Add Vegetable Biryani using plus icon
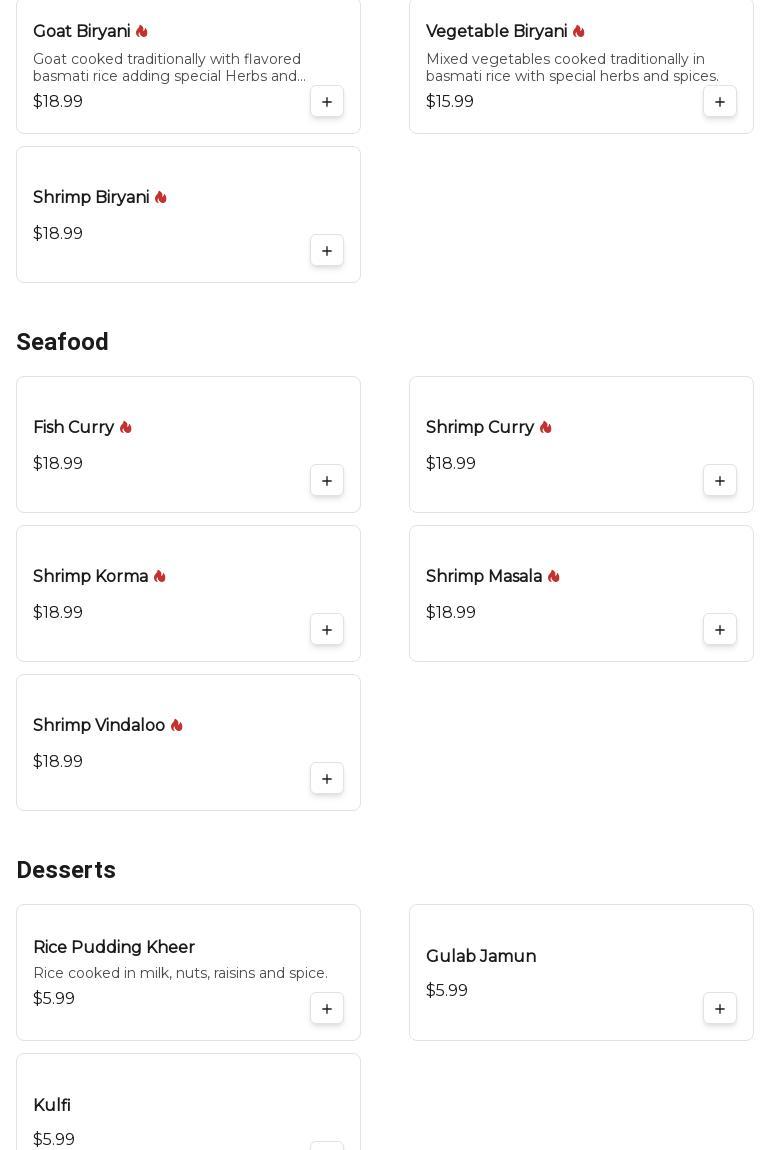Viewport: 770px width, 1150px height. 720,102
